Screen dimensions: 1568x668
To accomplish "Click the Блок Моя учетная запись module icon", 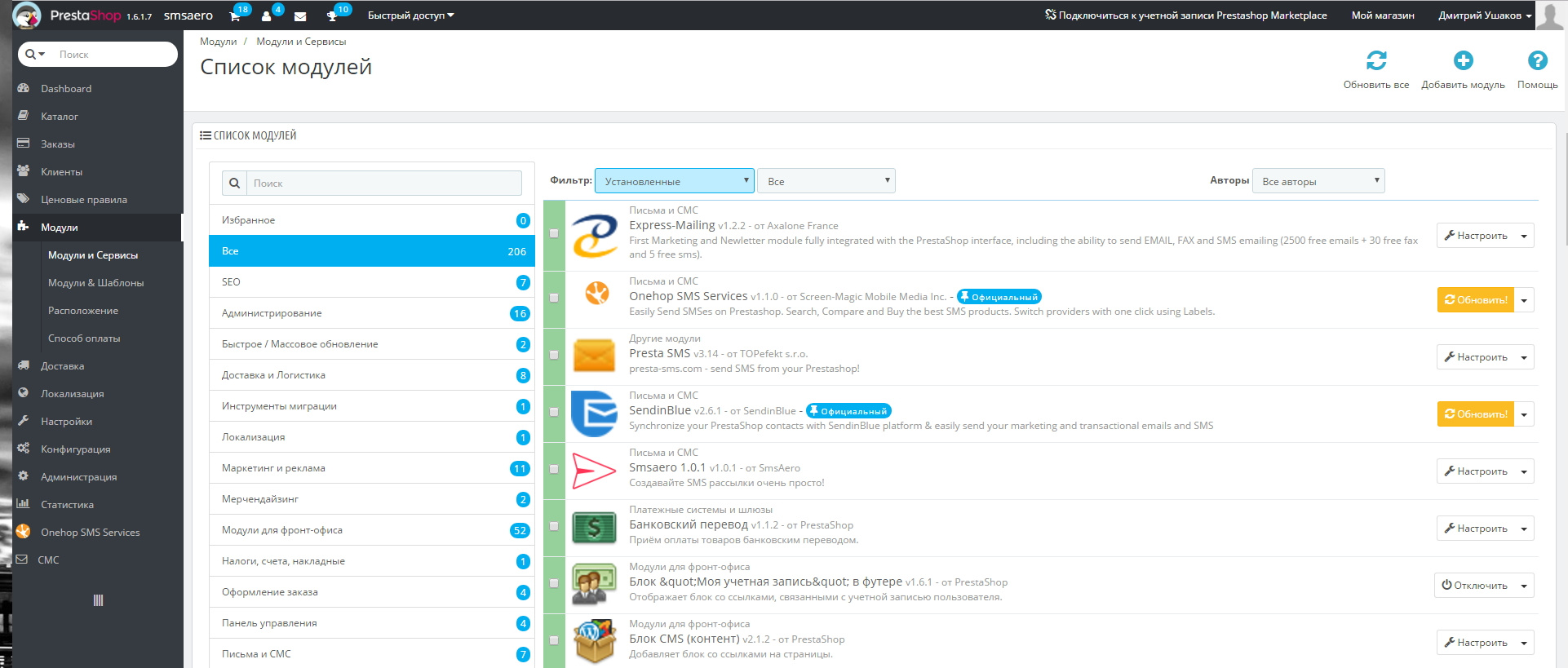I will (x=594, y=584).
